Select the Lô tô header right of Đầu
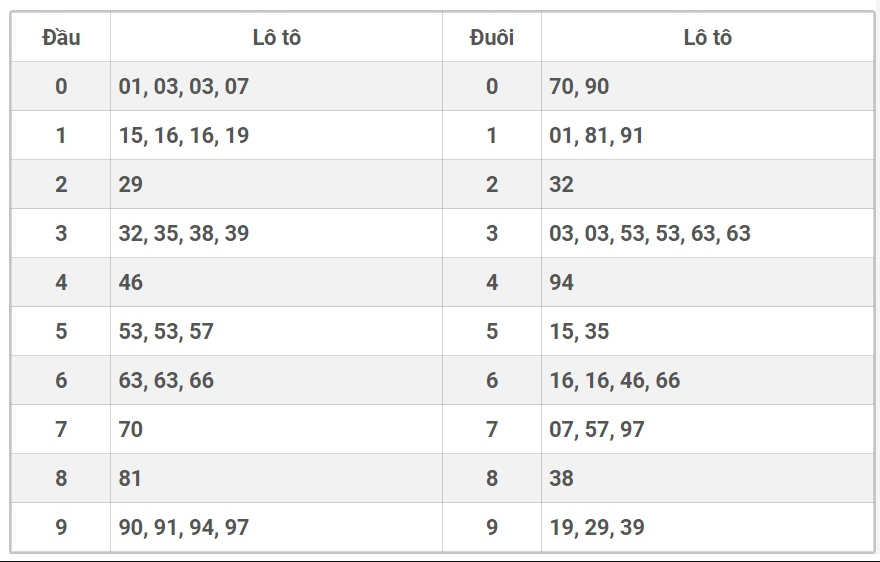Screen dimensions: 880x562 [276, 38]
